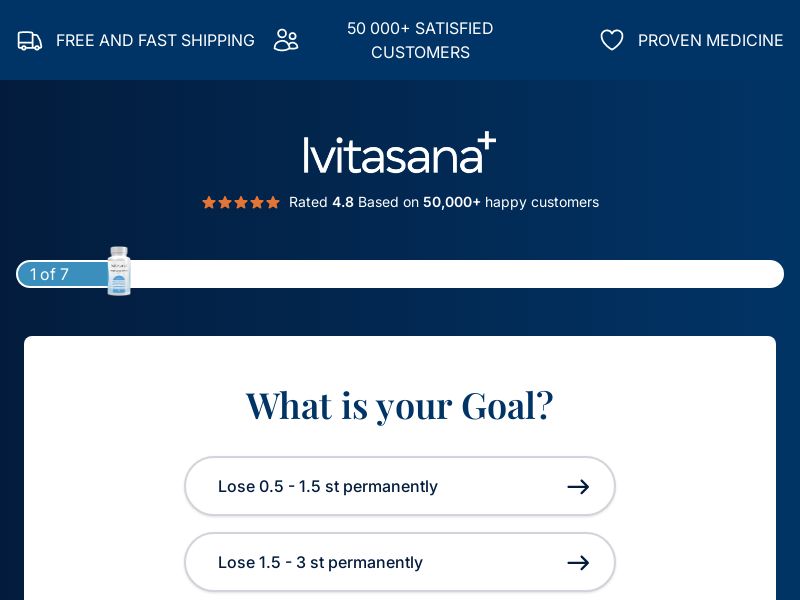Click the third rating star

tap(241, 202)
